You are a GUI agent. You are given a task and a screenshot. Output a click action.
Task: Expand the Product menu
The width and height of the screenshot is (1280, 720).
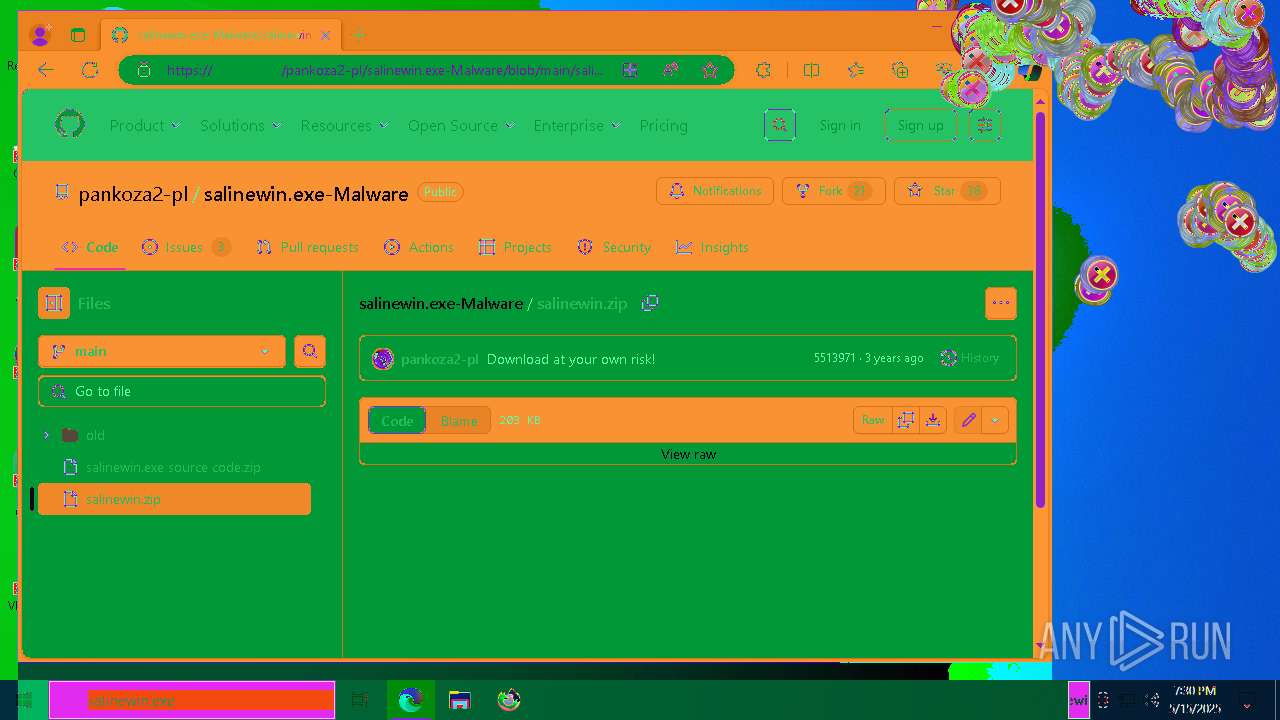coord(145,126)
